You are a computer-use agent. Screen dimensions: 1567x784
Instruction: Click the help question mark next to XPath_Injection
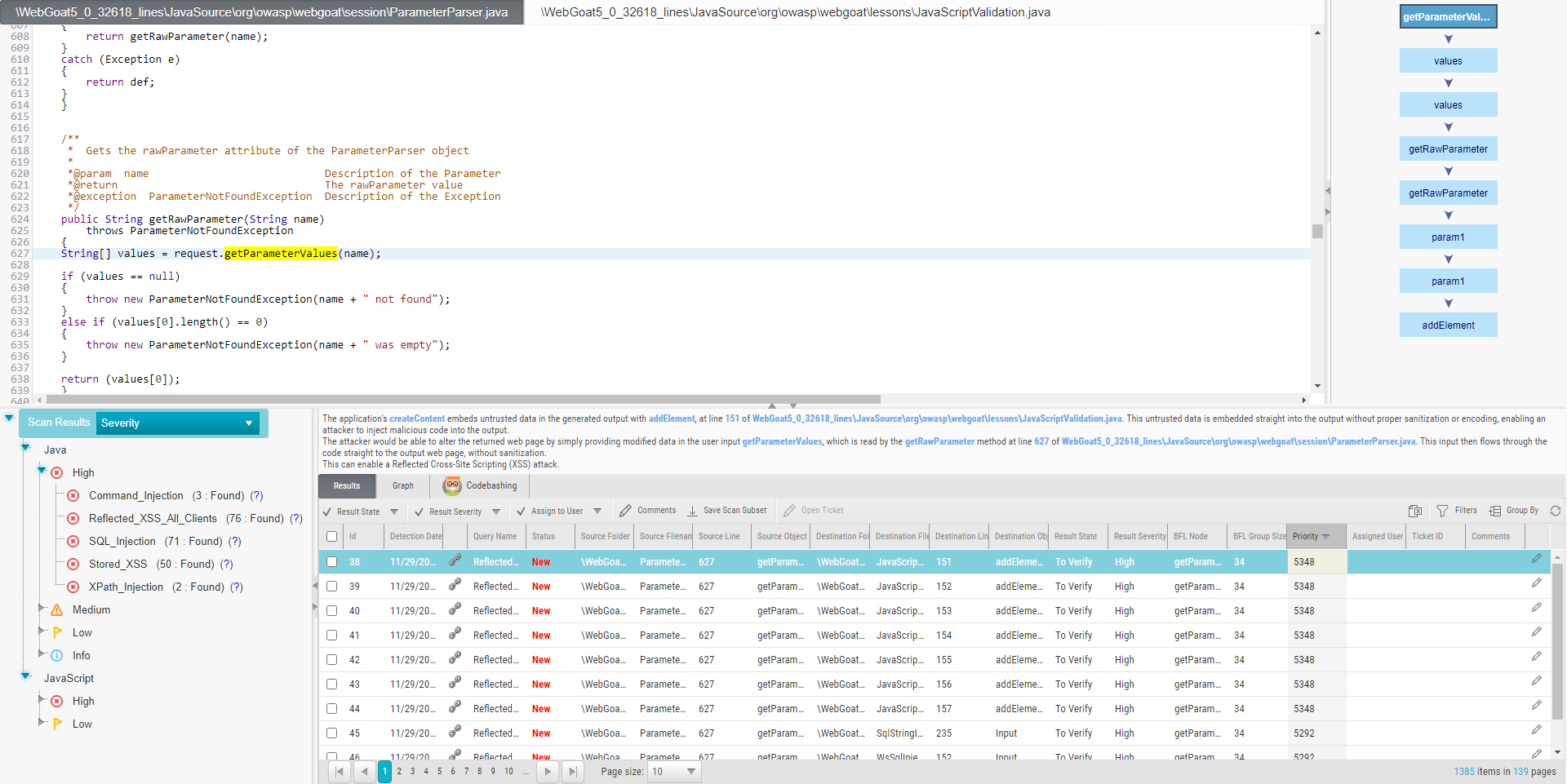coord(237,587)
